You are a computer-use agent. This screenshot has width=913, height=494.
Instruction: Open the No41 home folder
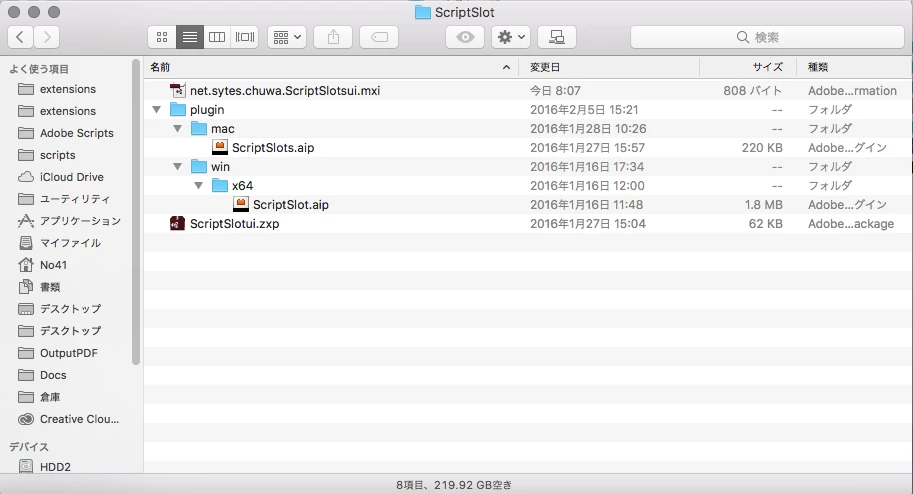(x=53, y=265)
